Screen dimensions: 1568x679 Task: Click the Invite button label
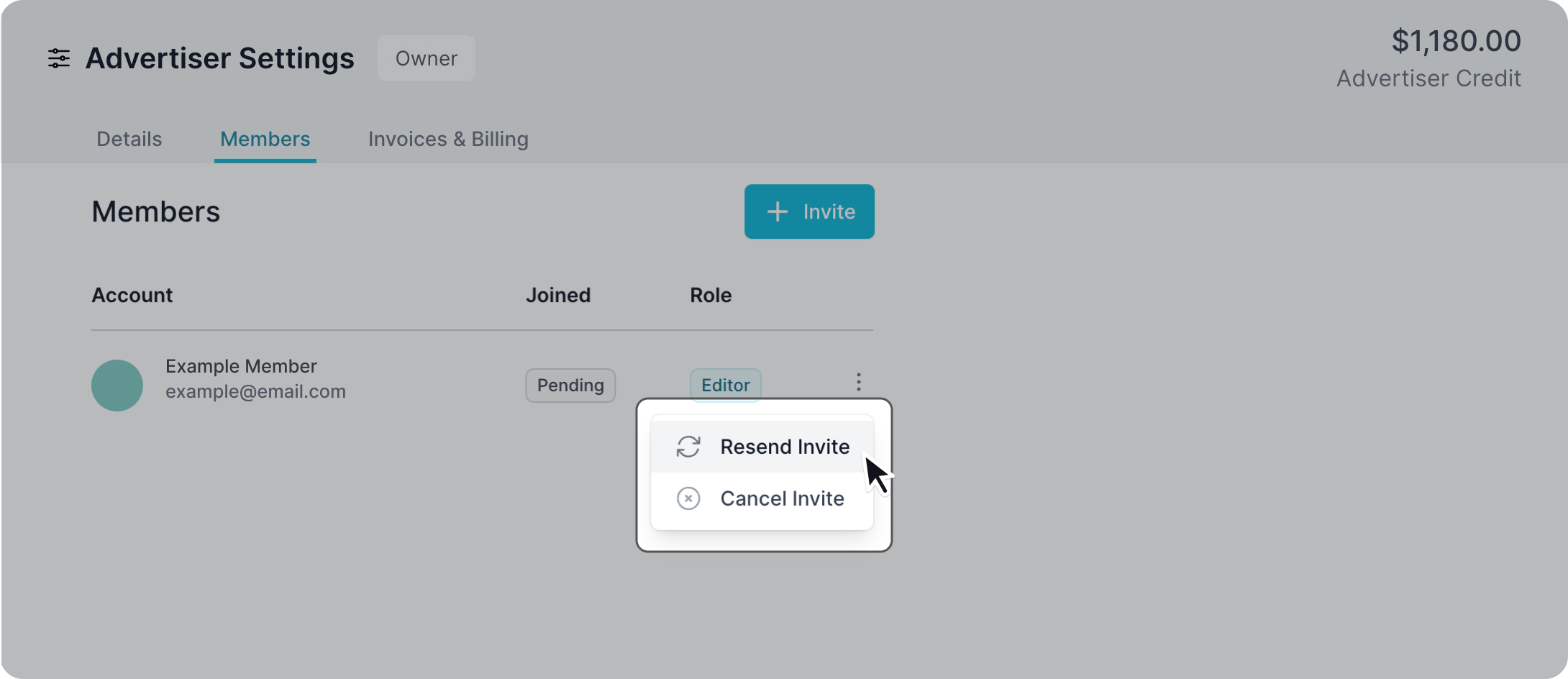click(829, 211)
